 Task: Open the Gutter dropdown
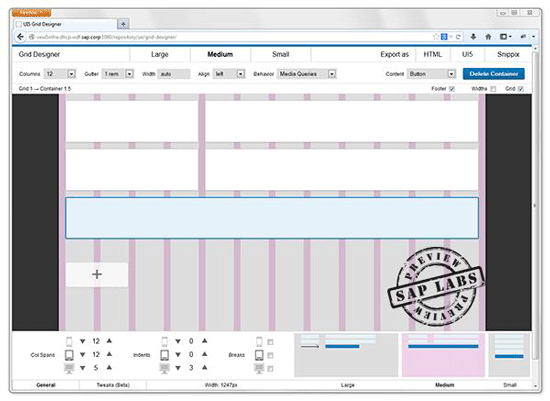coord(118,74)
